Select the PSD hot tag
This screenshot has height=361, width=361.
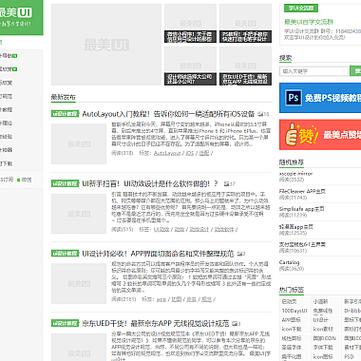pyautogui.click(x=349, y=356)
